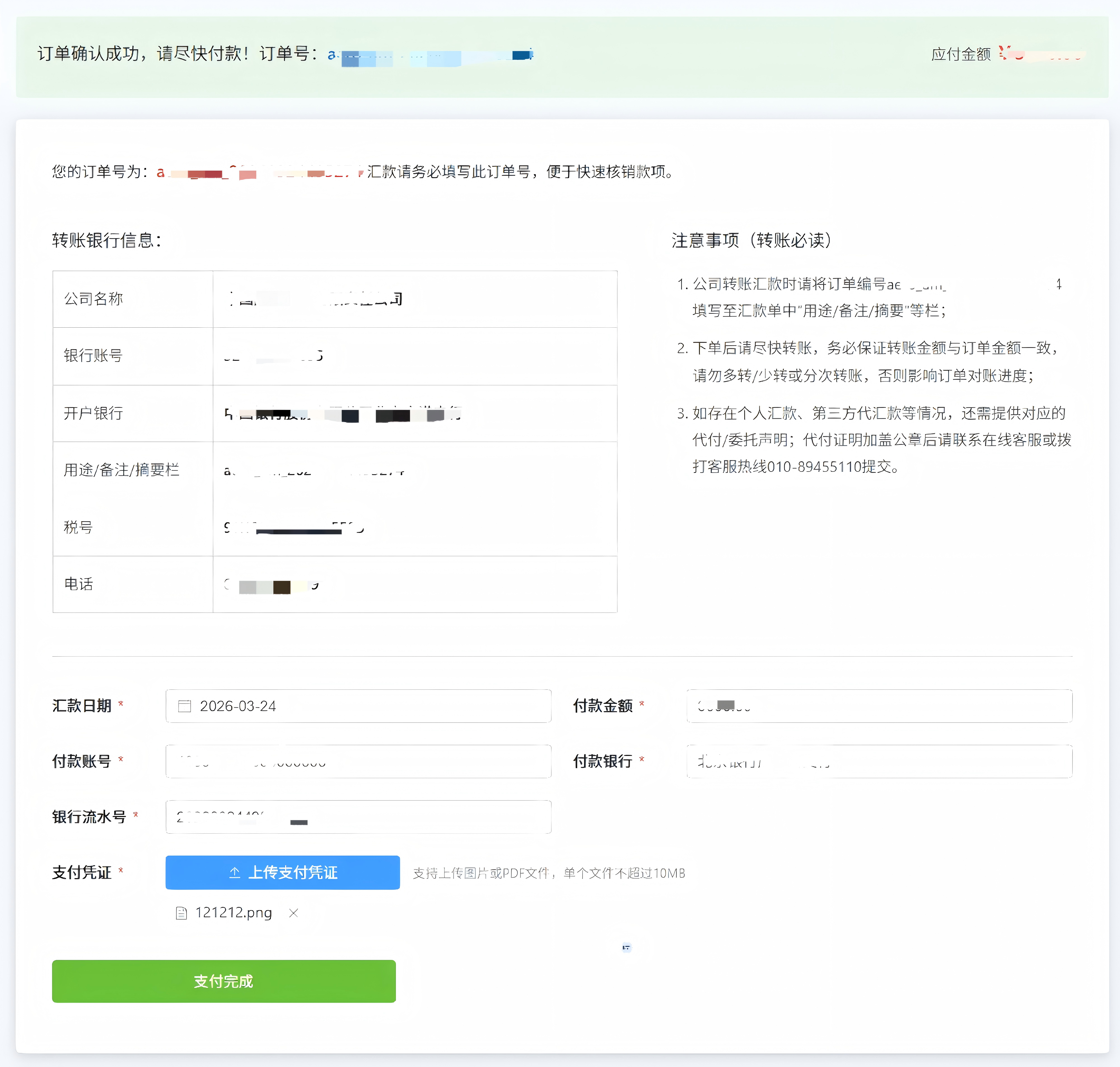Click the 银行账号 table label
1120x1067 pixels.
coord(93,355)
